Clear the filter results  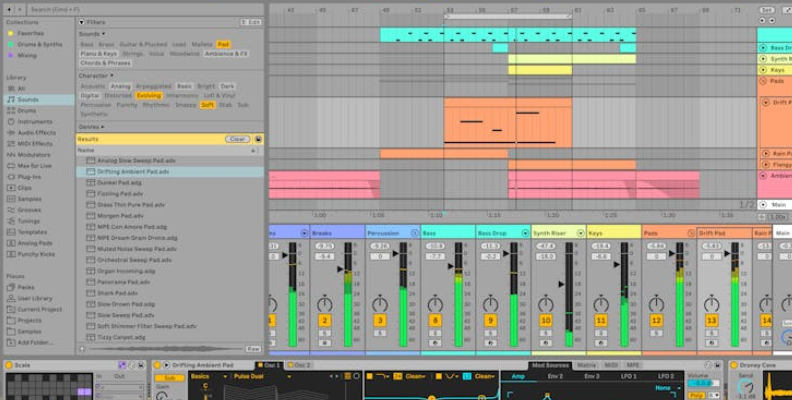coord(237,139)
